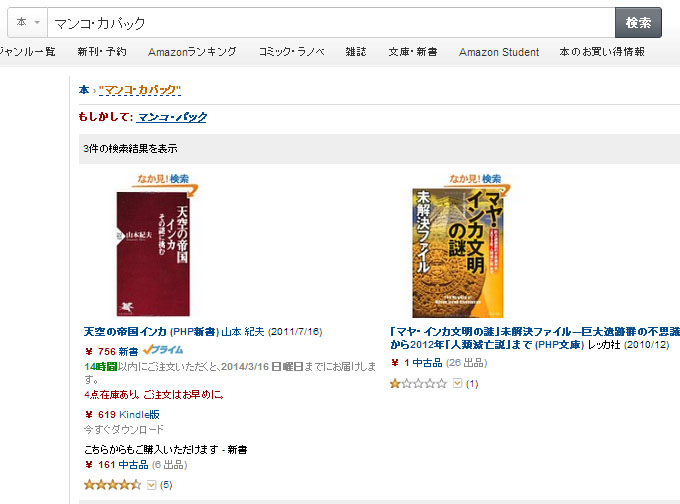Open Amazon Student link
This screenshot has height=504, width=680.
coord(499,52)
